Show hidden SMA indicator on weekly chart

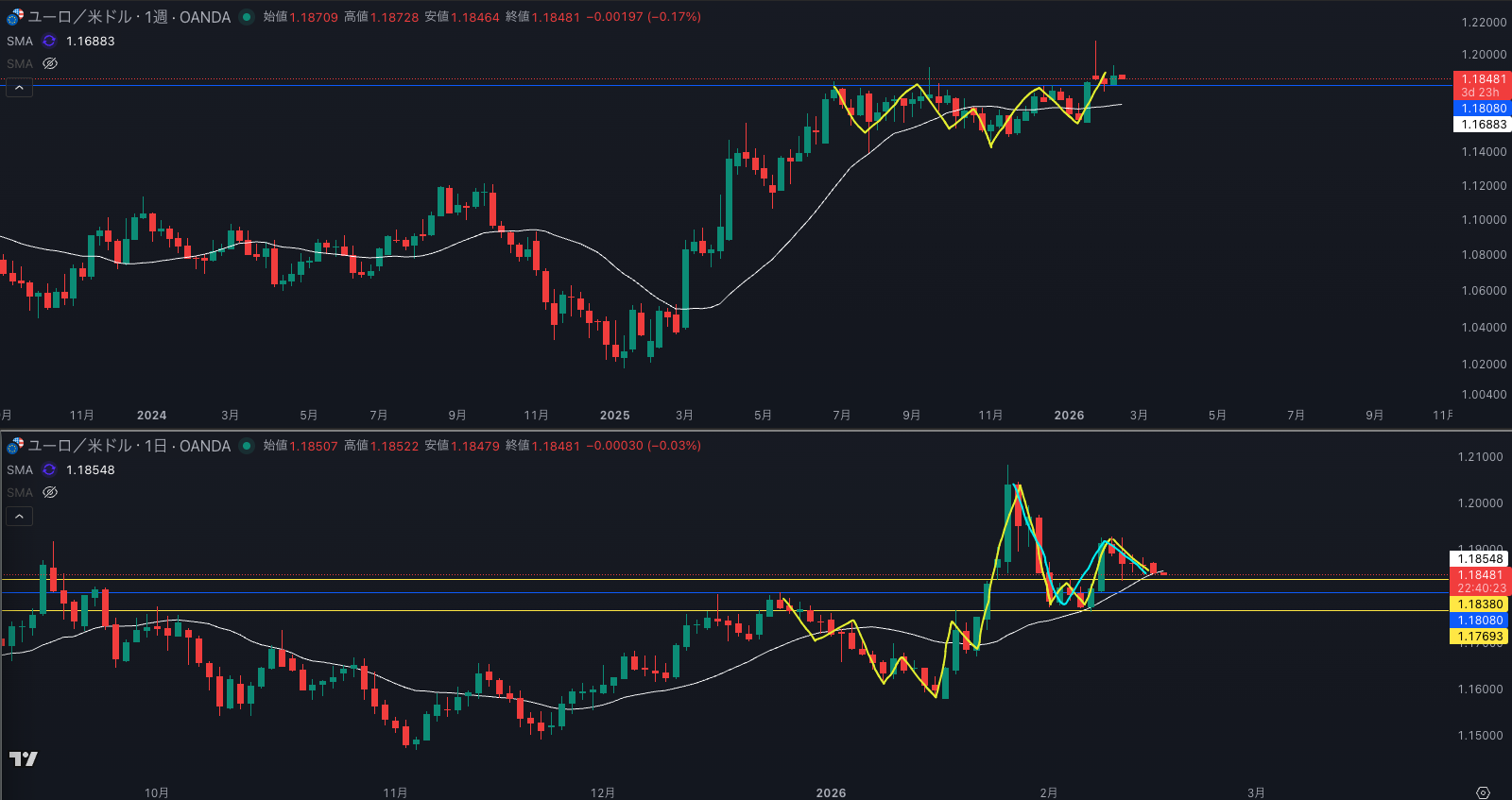pos(50,63)
